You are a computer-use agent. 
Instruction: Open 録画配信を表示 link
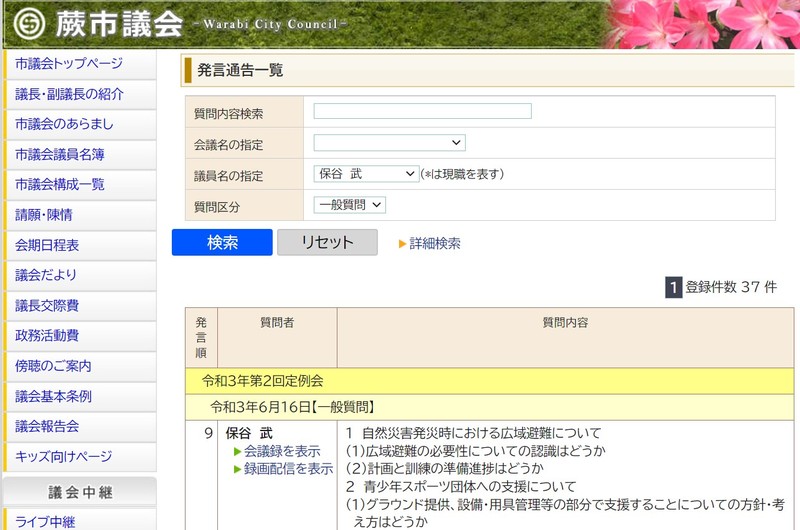click(288, 468)
